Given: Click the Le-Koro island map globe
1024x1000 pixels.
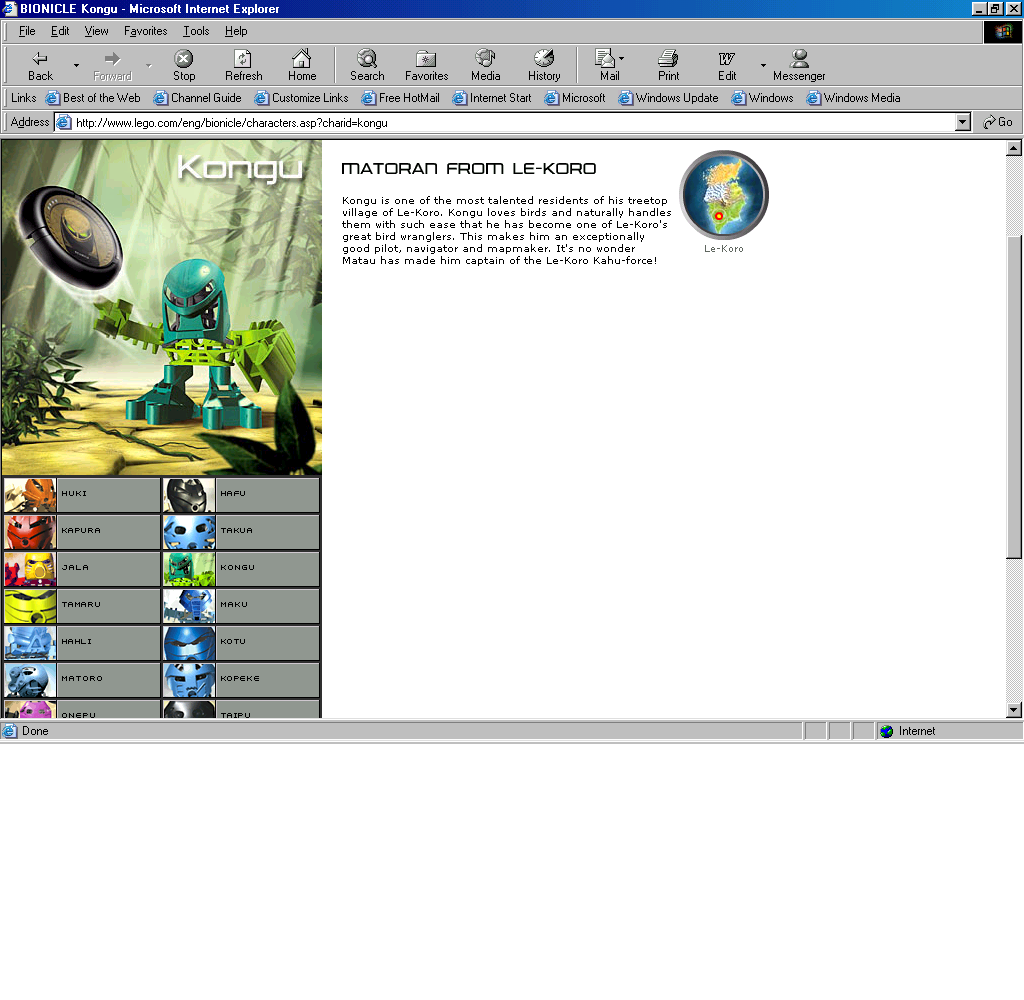Looking at the screenshot, I should coord(724,195).
